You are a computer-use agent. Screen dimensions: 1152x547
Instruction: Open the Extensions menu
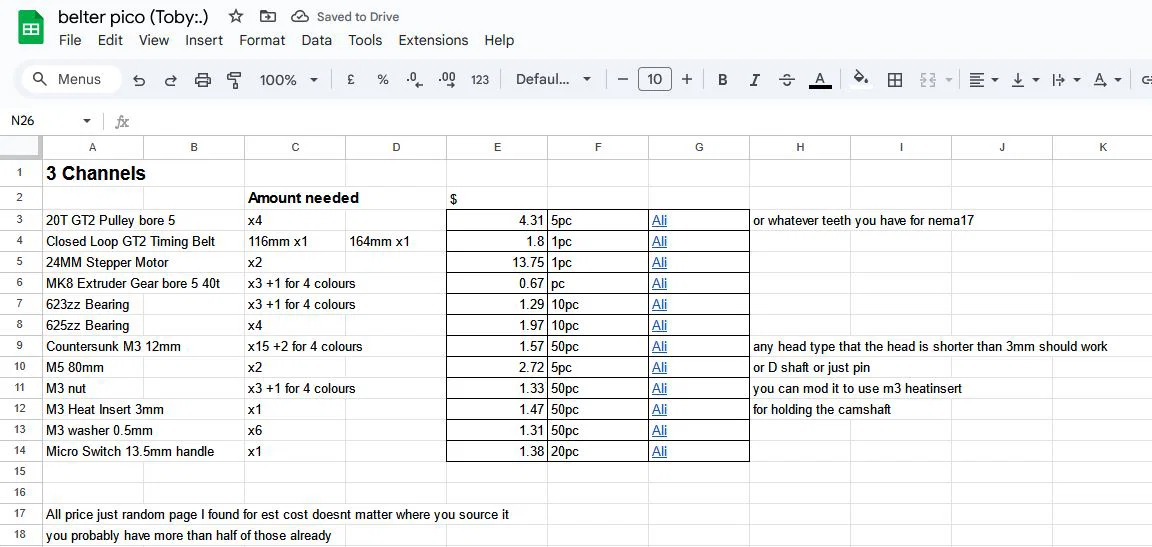[x=433, y=40]
